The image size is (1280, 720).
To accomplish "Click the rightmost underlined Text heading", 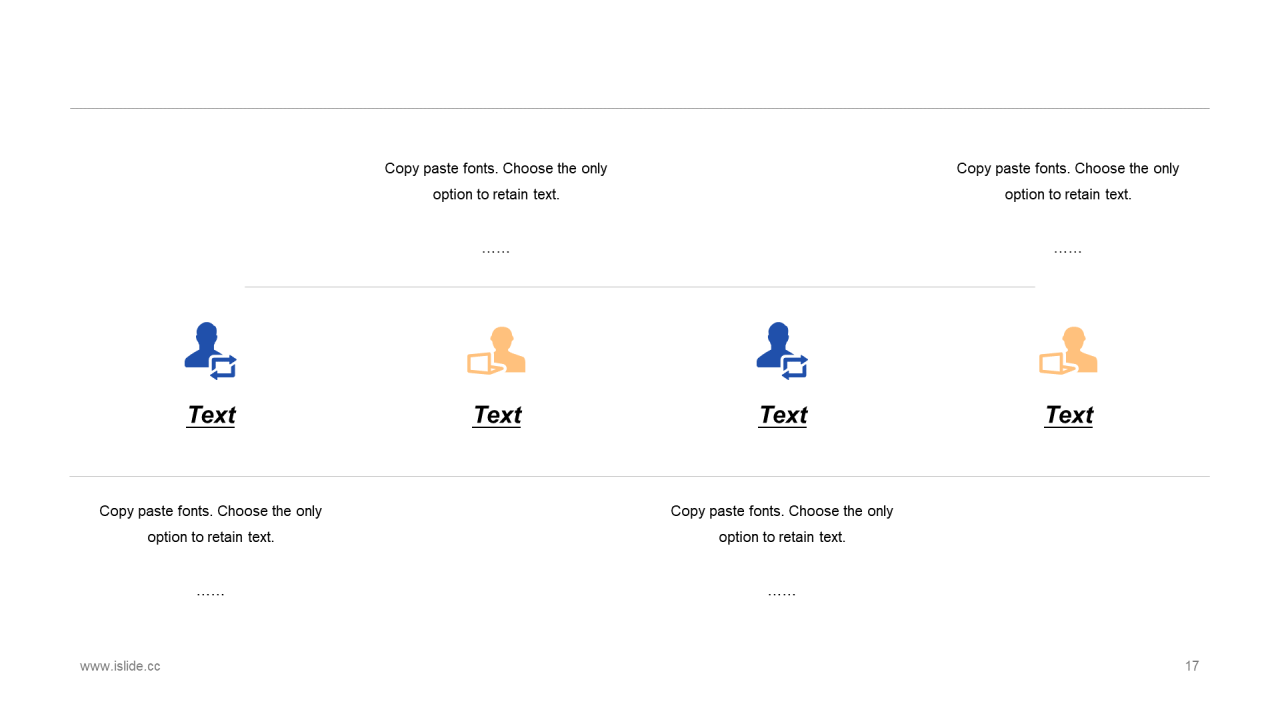I will click(1069, 415).
